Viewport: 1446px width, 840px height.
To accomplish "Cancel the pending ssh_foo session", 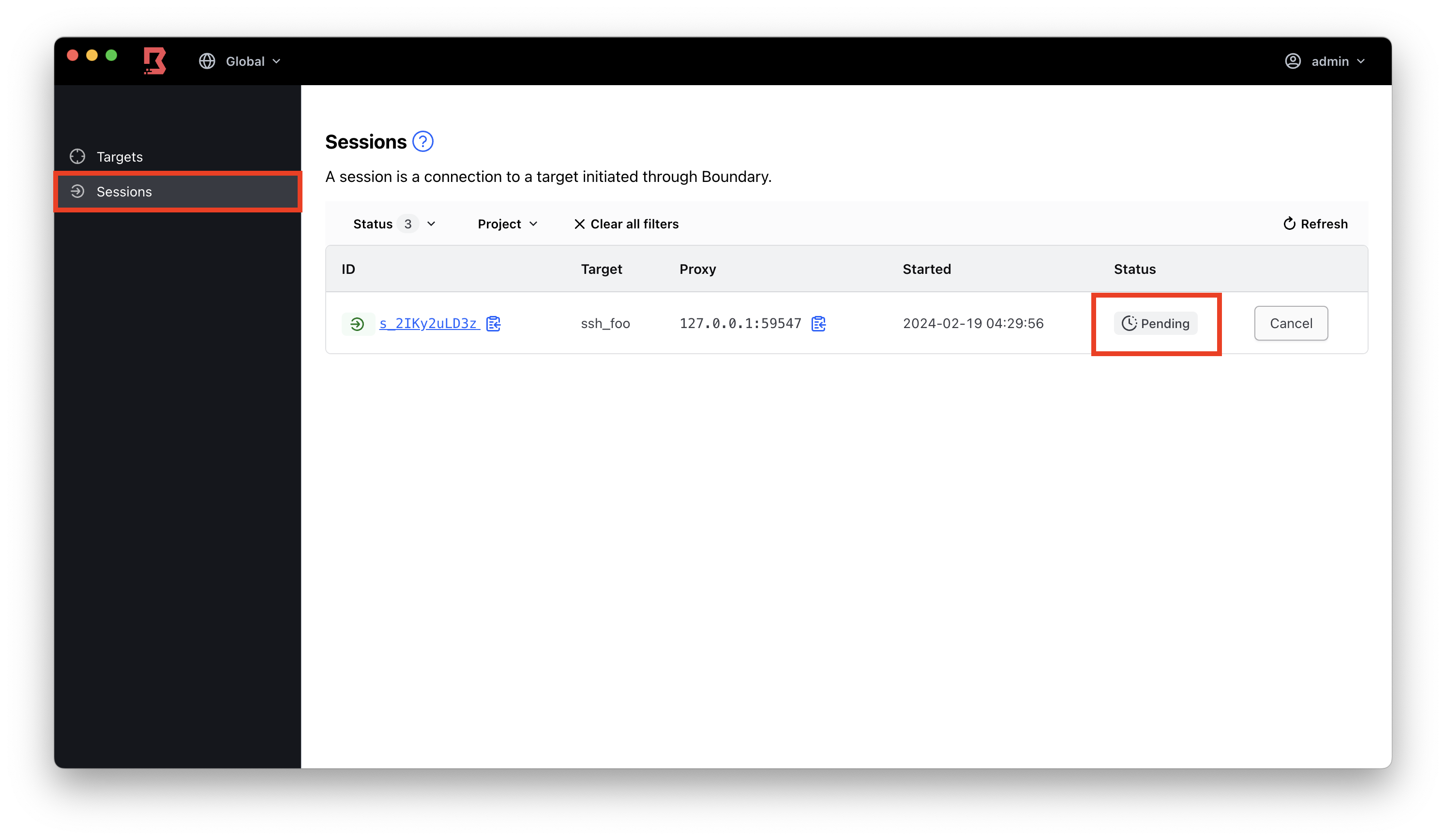I will [x=1291, y=323].
